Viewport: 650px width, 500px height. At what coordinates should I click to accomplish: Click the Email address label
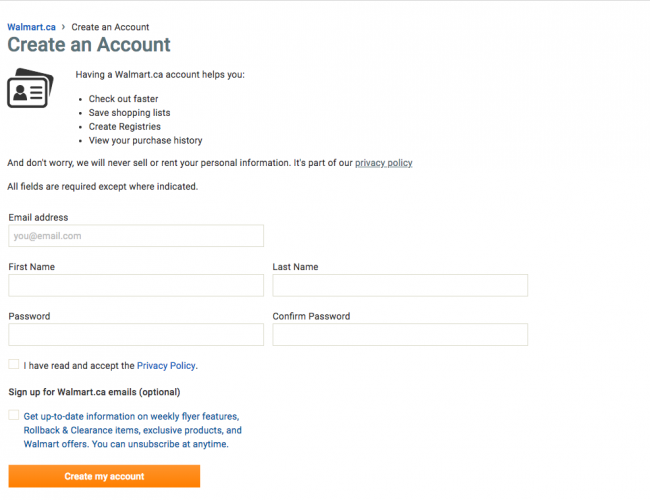[x=38, y=217]
